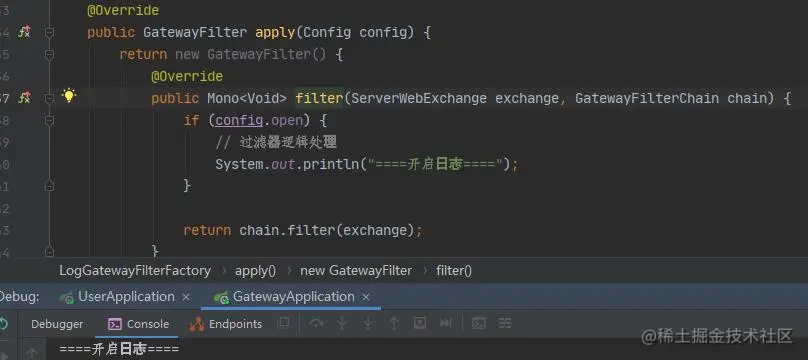This screenshot has height=360, width=808.
Task: Click the Trace Current Stream Chain icon
Action: coord(504,323)
